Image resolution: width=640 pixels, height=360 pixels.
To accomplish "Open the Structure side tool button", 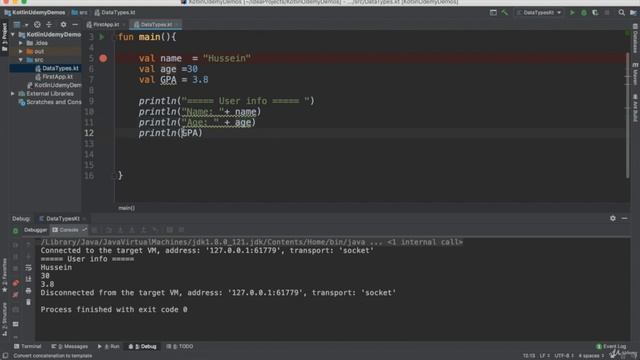I will click(x=4, y=319).
